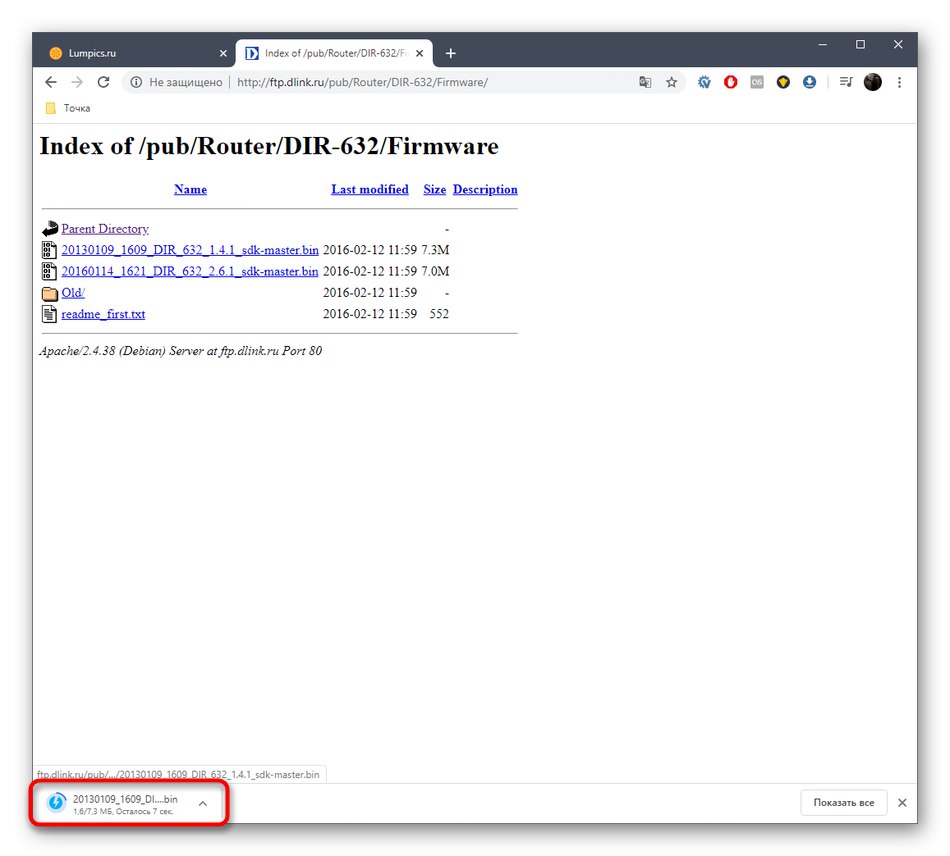Minimize the browser window
Screen dimensions: 950x856
coord(823,45)
